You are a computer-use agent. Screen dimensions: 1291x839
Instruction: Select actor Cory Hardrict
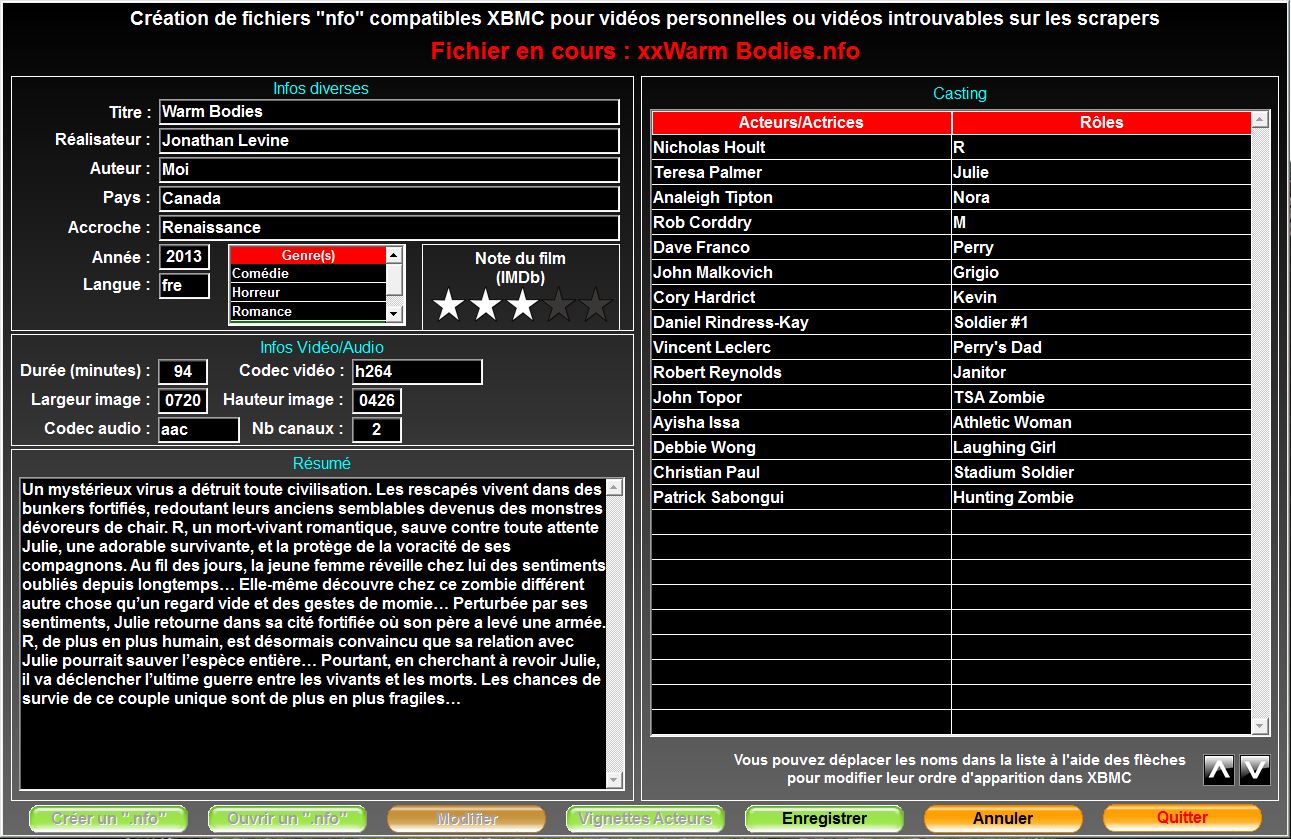(x=801, y=297)
